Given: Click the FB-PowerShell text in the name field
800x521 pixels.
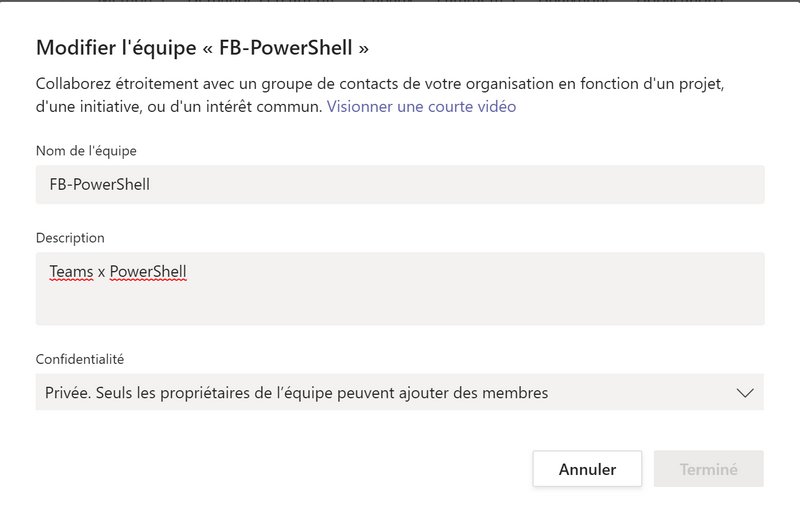Looking at the screenshot, I should point(100,185).
